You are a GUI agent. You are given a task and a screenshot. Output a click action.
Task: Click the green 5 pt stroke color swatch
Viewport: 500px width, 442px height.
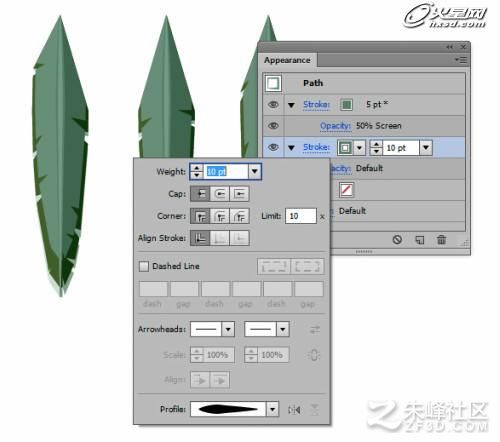point(346,105)
